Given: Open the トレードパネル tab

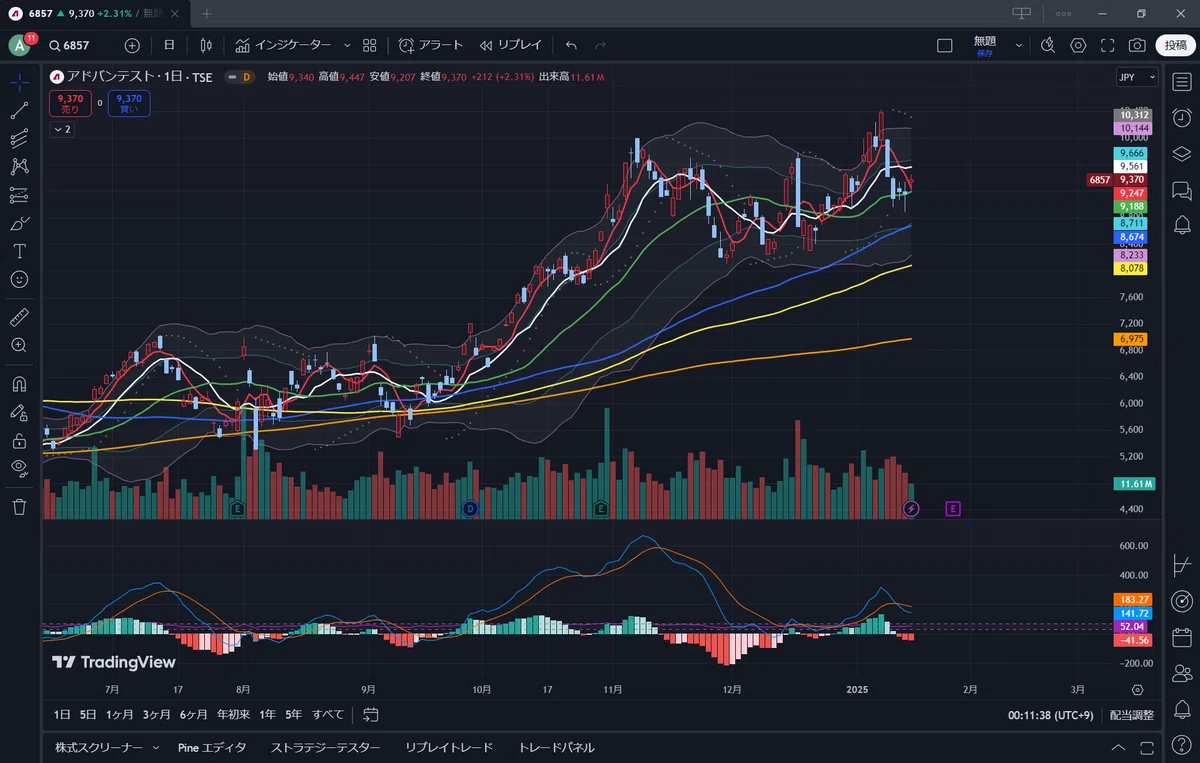Looking at the screenshot, I should coord(556,748).
